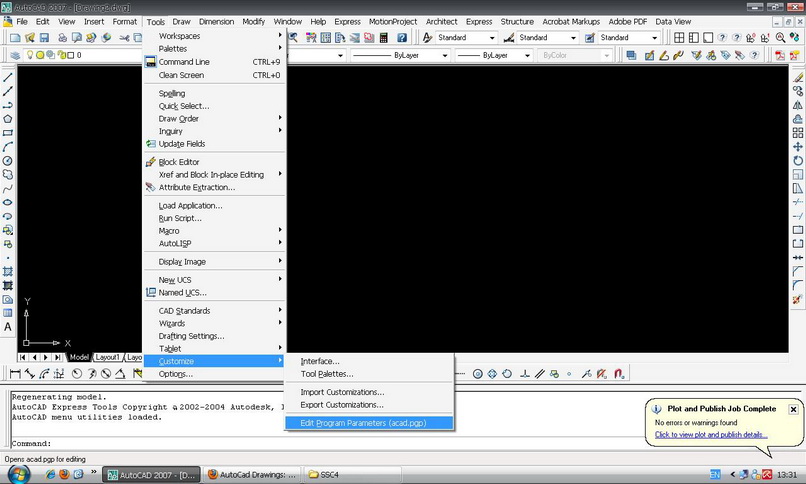Click the New drawing icon
The height and width of the screenshot is (484, 806).
pos(15,38)
